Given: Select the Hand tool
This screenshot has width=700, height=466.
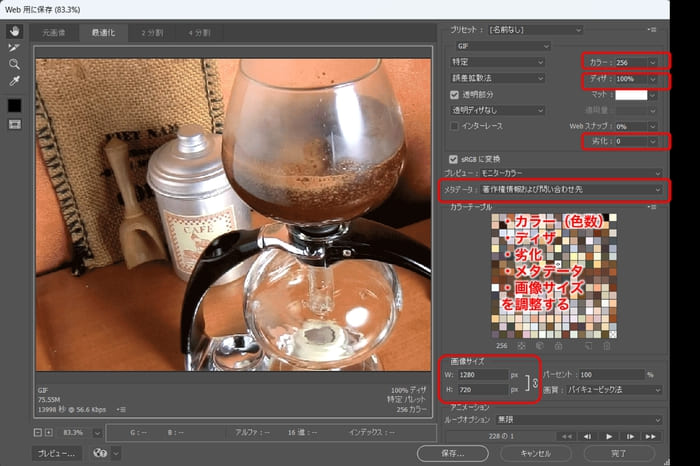Looking at the screenshot, I should [14, 31].
